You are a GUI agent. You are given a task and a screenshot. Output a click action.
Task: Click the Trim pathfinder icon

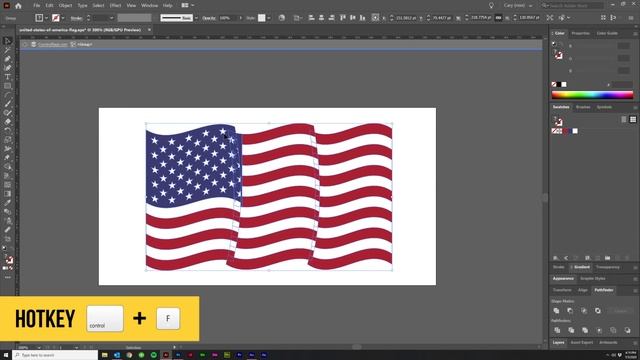coord(571,330)
